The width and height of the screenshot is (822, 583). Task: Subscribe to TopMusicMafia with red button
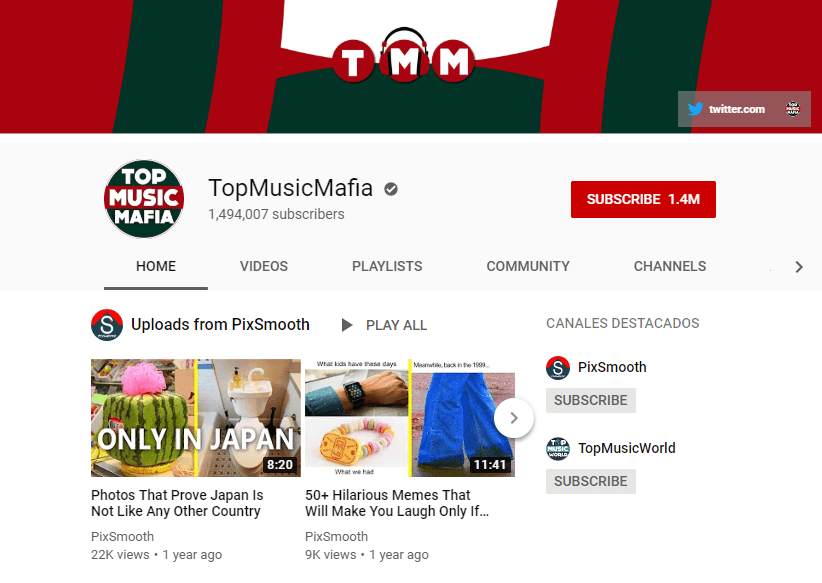(643, 199)
